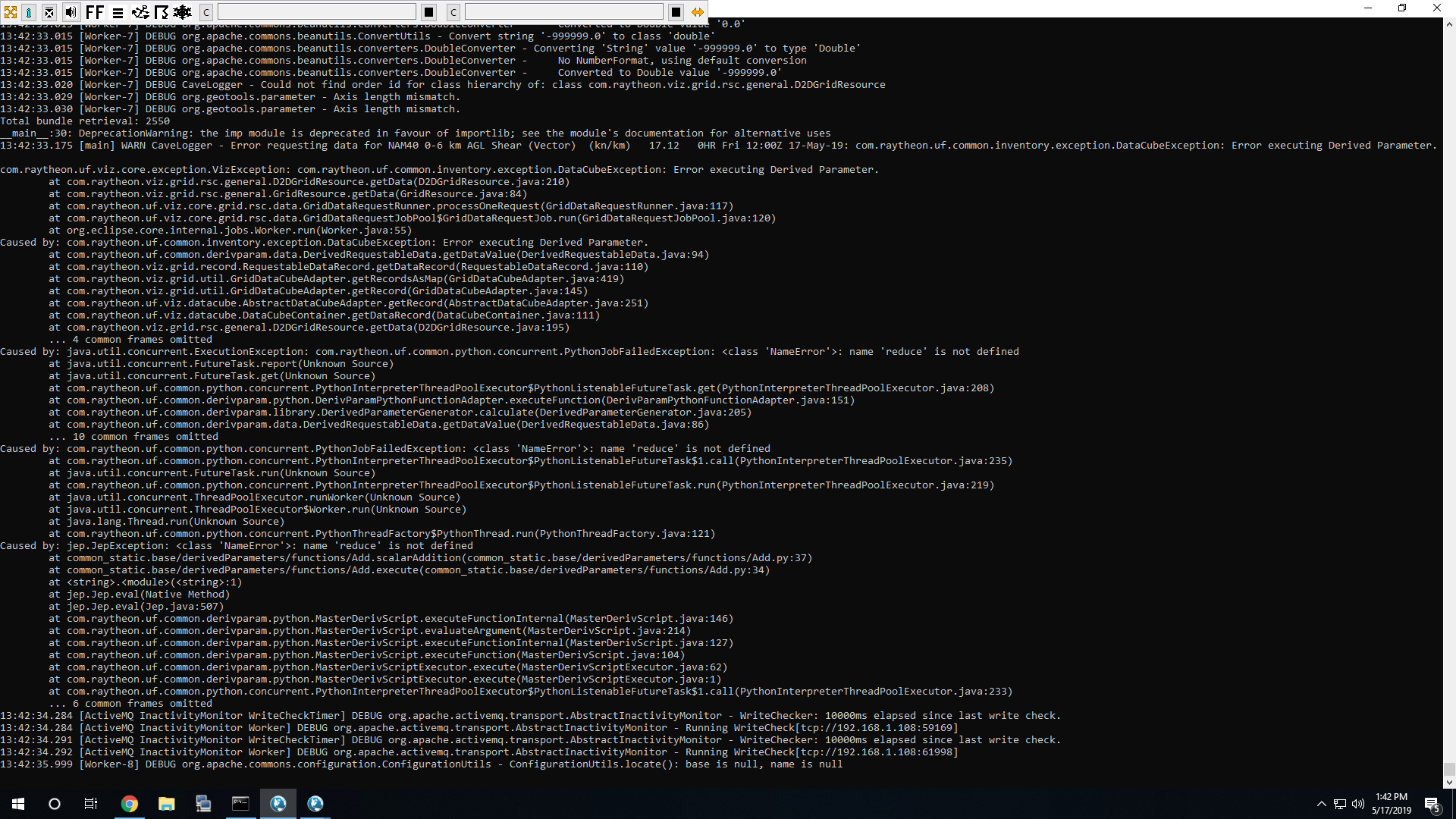This screenshot has width=1456, height=819.
Task: Click the vertical scrollbar down arrow
Action: pyautogui.click(x=1449, y=782)
